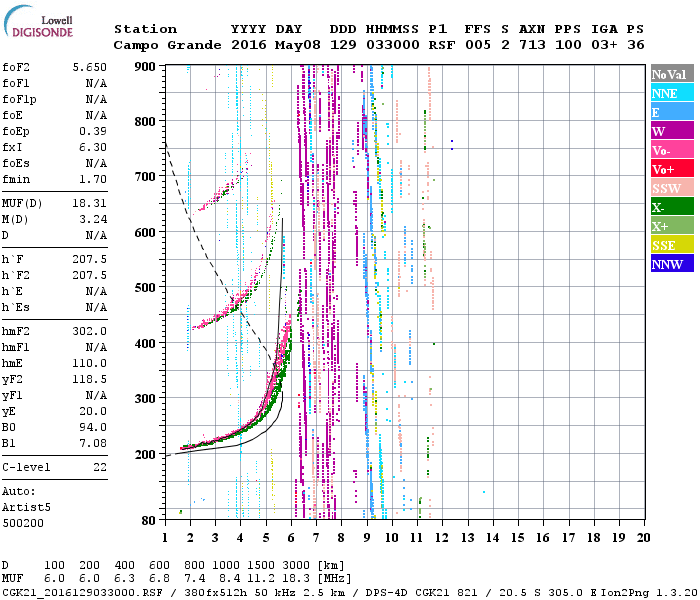The image size is (700, 600).
Task: Select the SSE yellow legend swatch
Action: click(672, 245)
